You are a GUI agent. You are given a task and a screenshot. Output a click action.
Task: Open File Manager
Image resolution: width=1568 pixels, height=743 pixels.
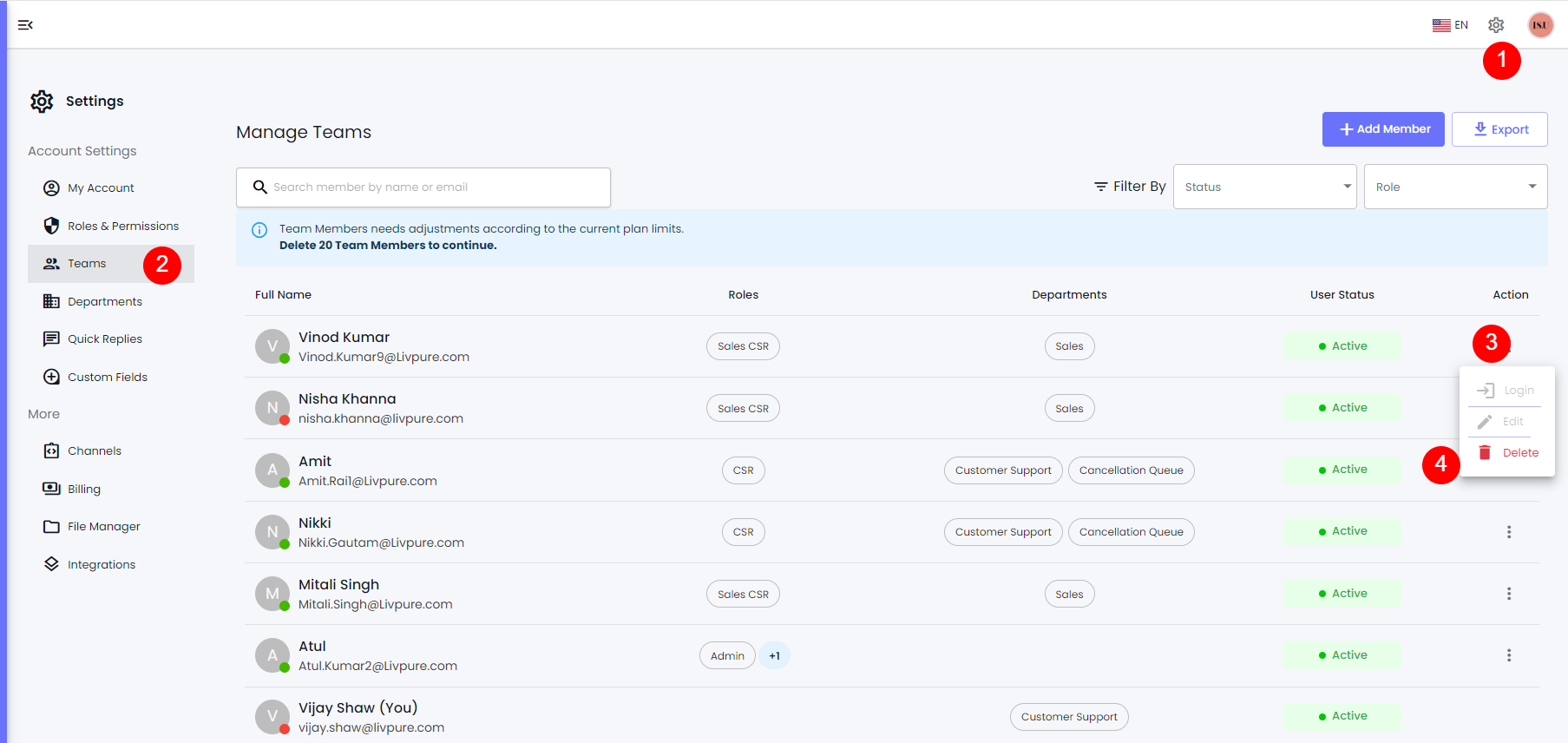[x=103, y=527]
